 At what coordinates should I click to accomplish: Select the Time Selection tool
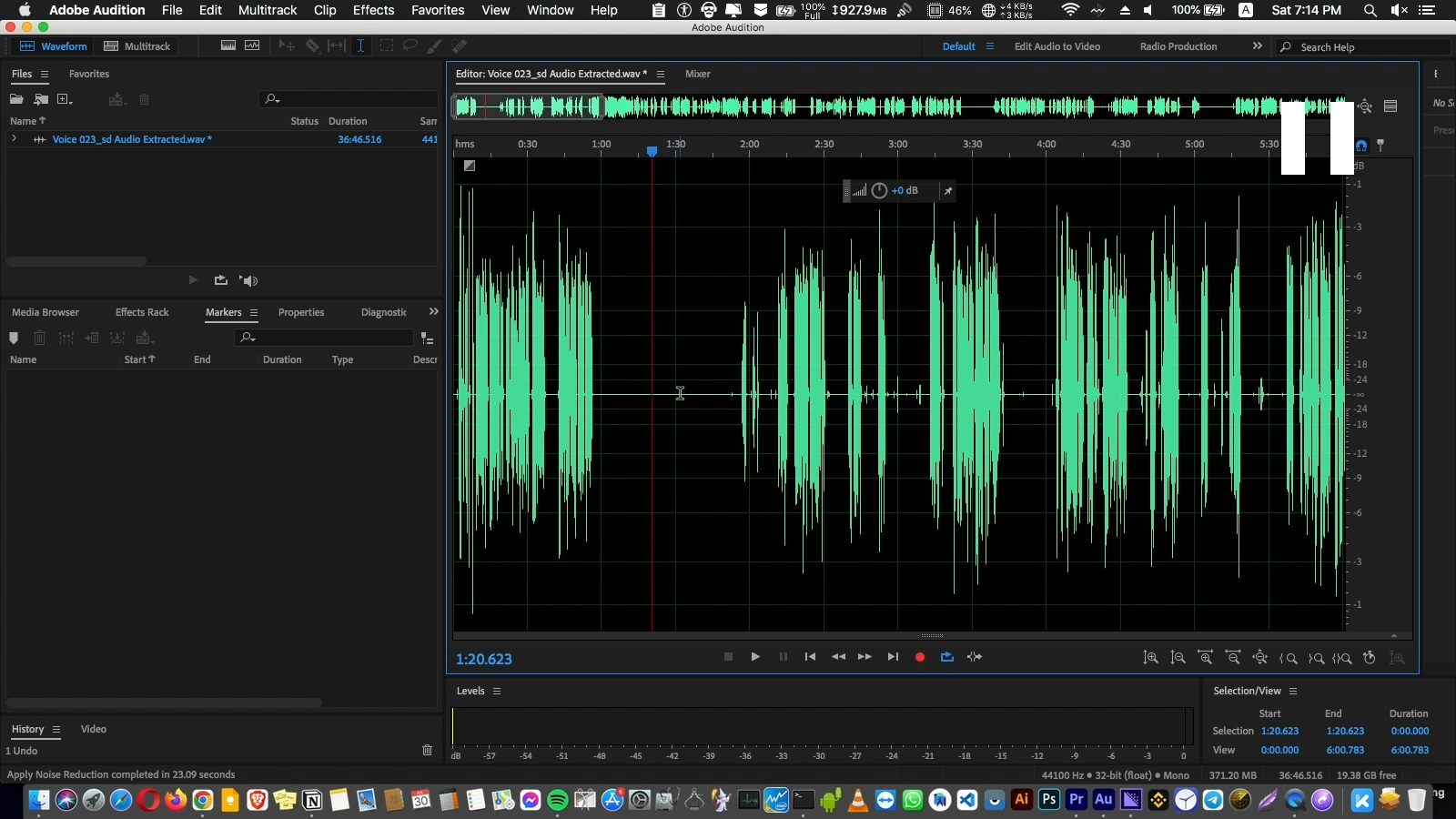pyautogui.click(x=360, y=45)
